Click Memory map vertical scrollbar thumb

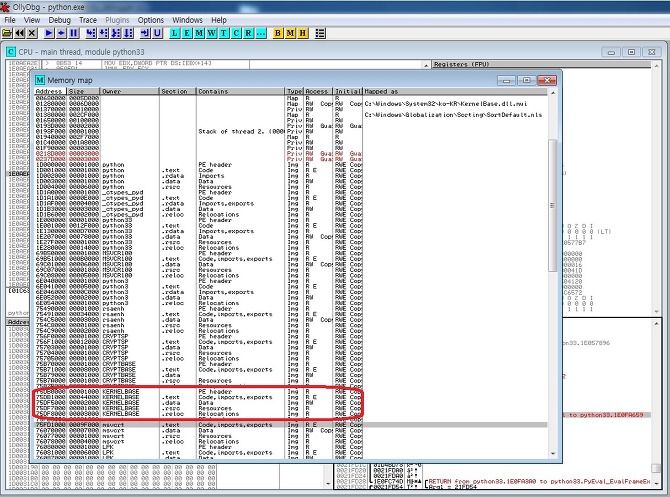(552, 205)
